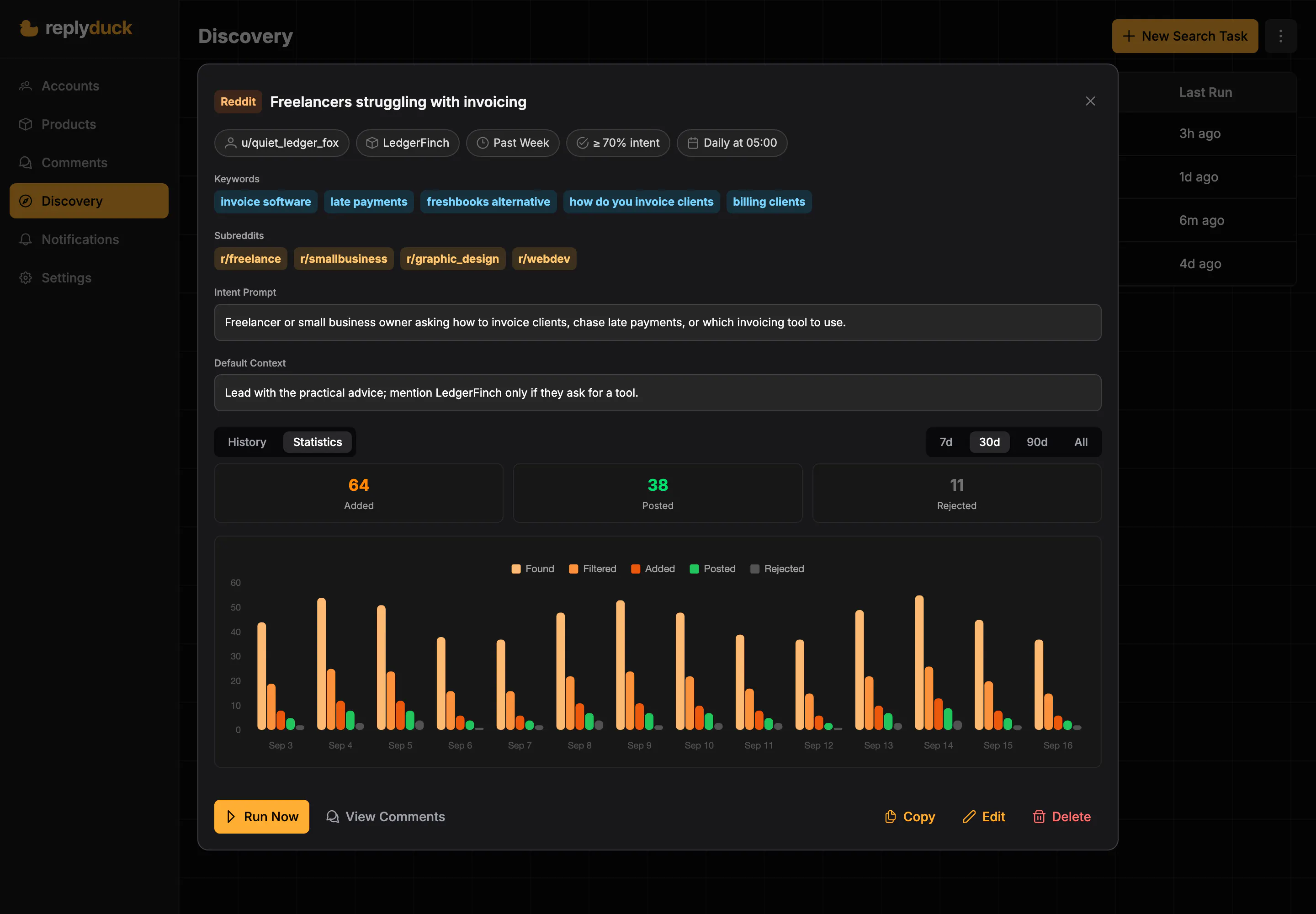Run the search task now
1316x914 pixels.
[262, 817]
